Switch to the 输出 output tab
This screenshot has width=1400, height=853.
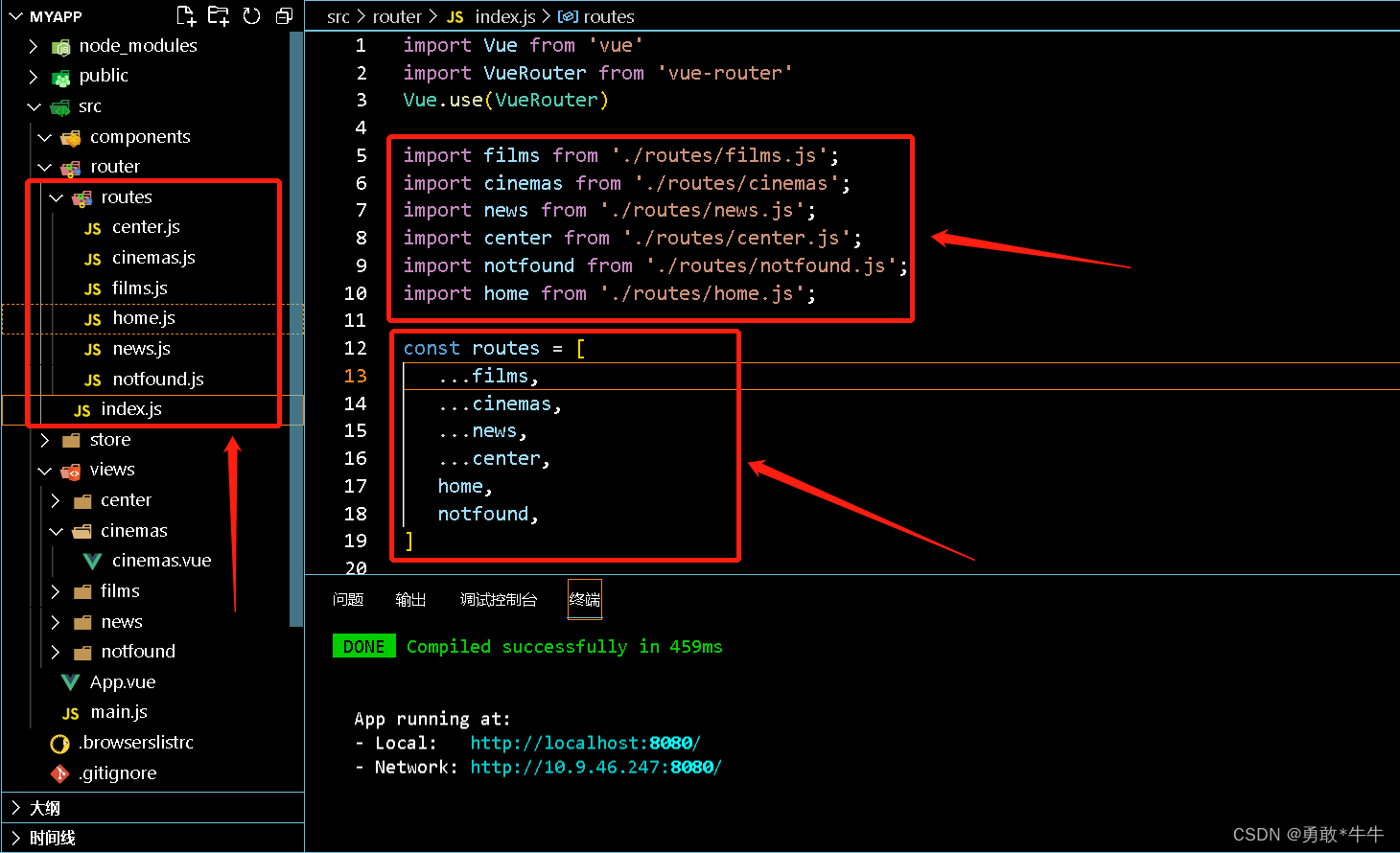410,600
